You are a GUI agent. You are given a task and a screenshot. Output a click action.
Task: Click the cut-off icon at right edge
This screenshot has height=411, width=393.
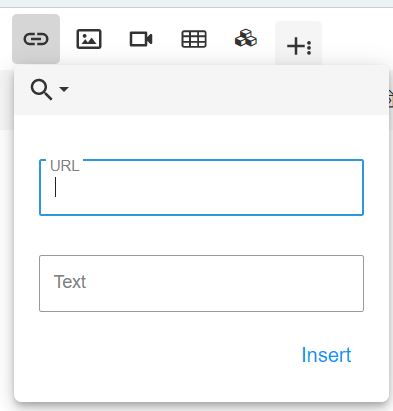(x=390, y=98)
